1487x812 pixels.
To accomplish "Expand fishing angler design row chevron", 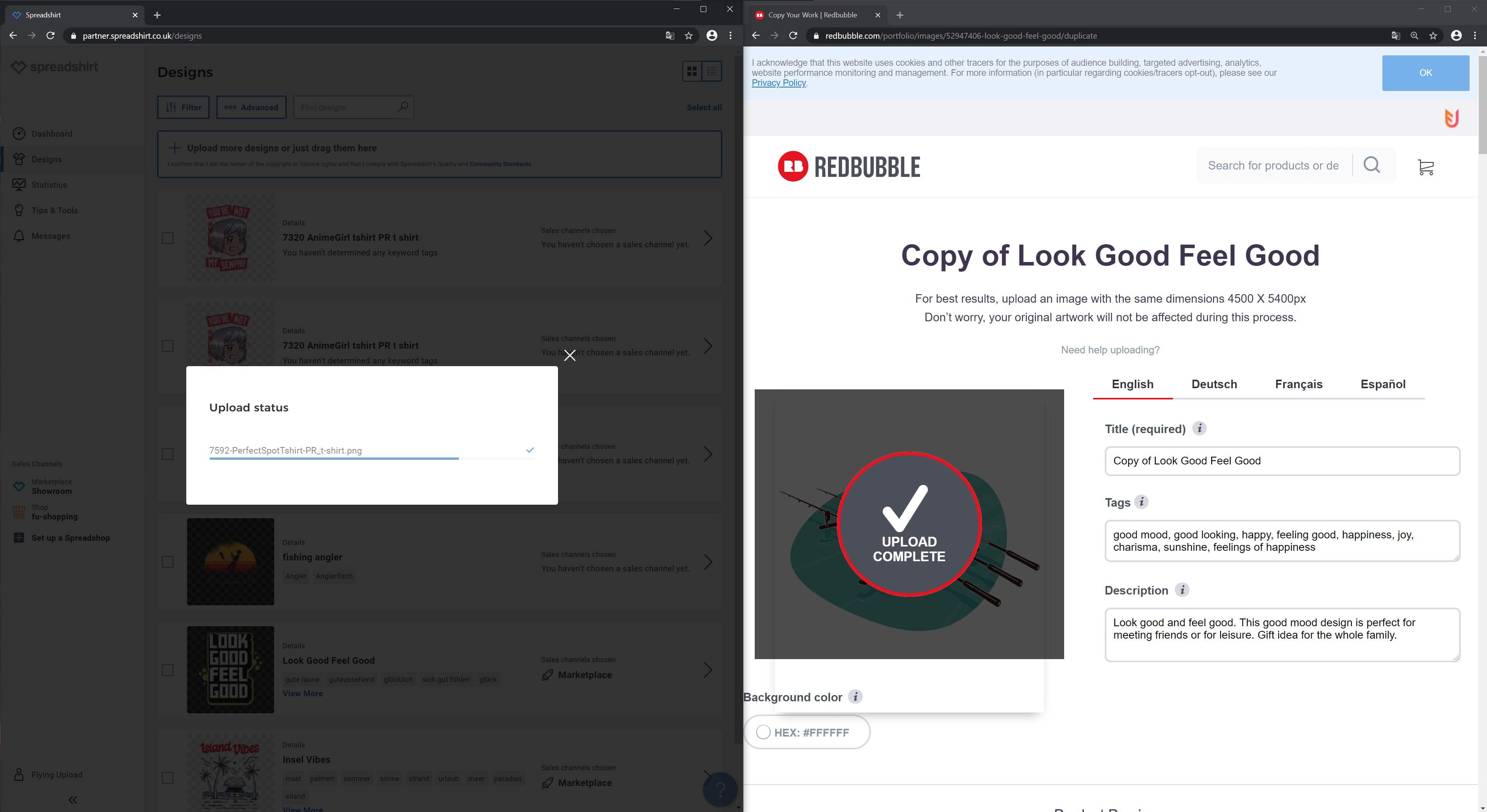I will pos(708,562).
